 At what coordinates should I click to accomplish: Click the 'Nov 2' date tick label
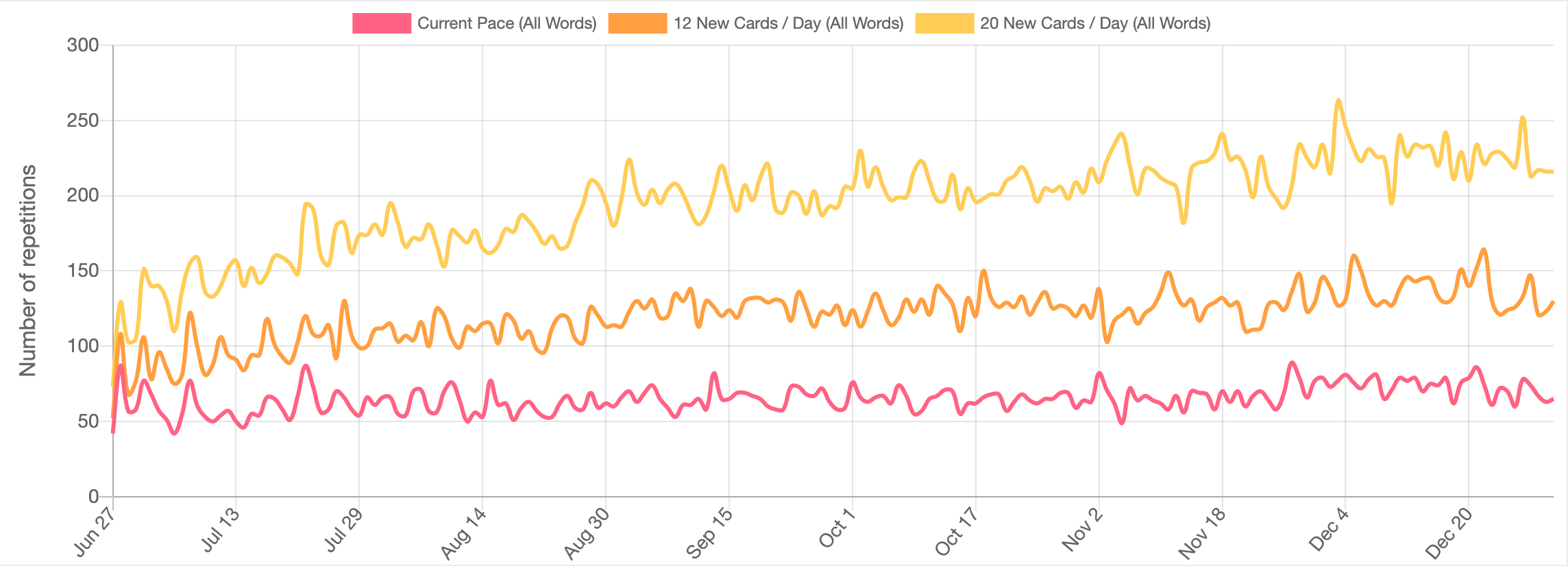1082,530
